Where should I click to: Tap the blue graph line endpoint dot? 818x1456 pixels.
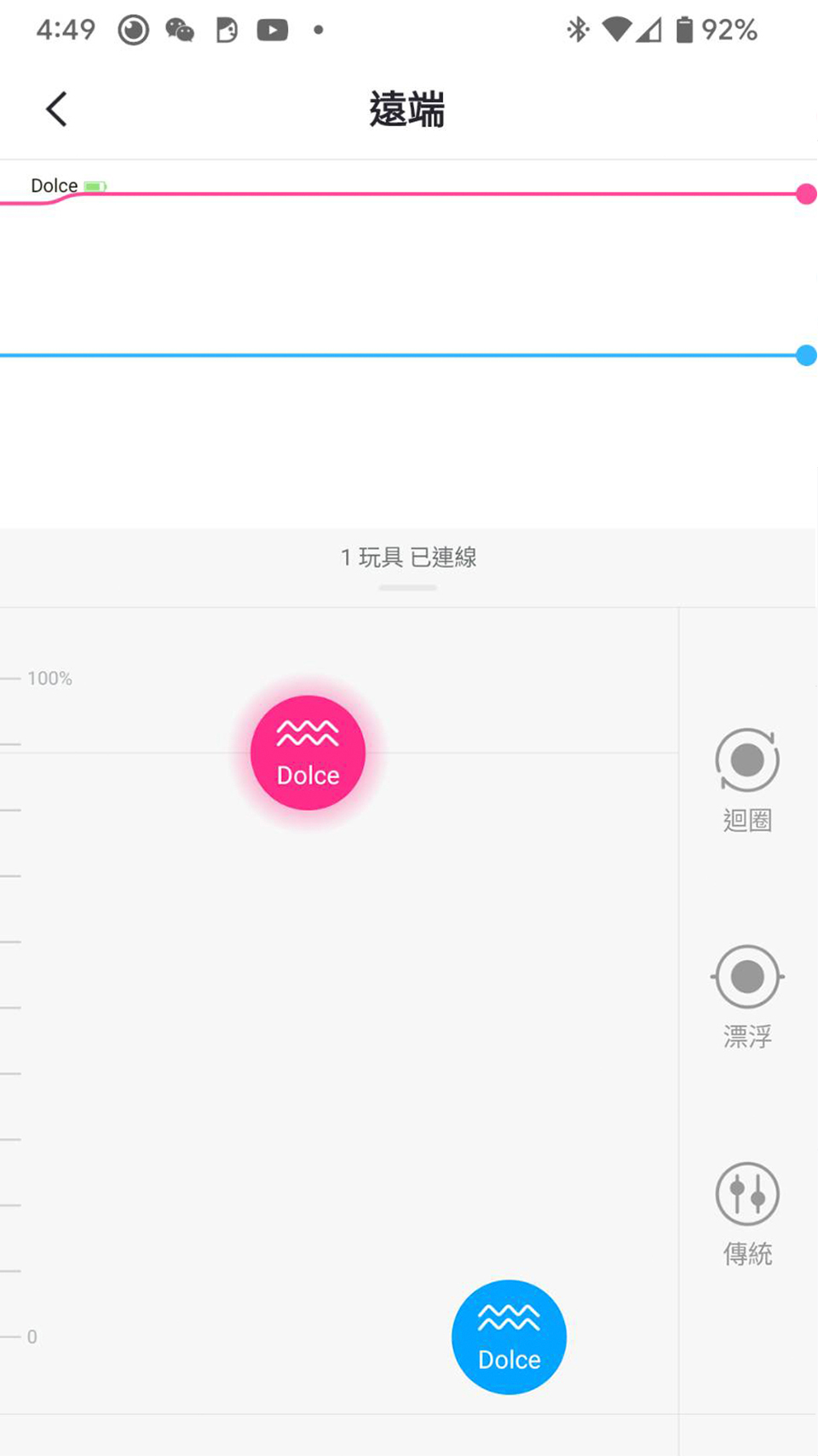click(x=806, y=355)
